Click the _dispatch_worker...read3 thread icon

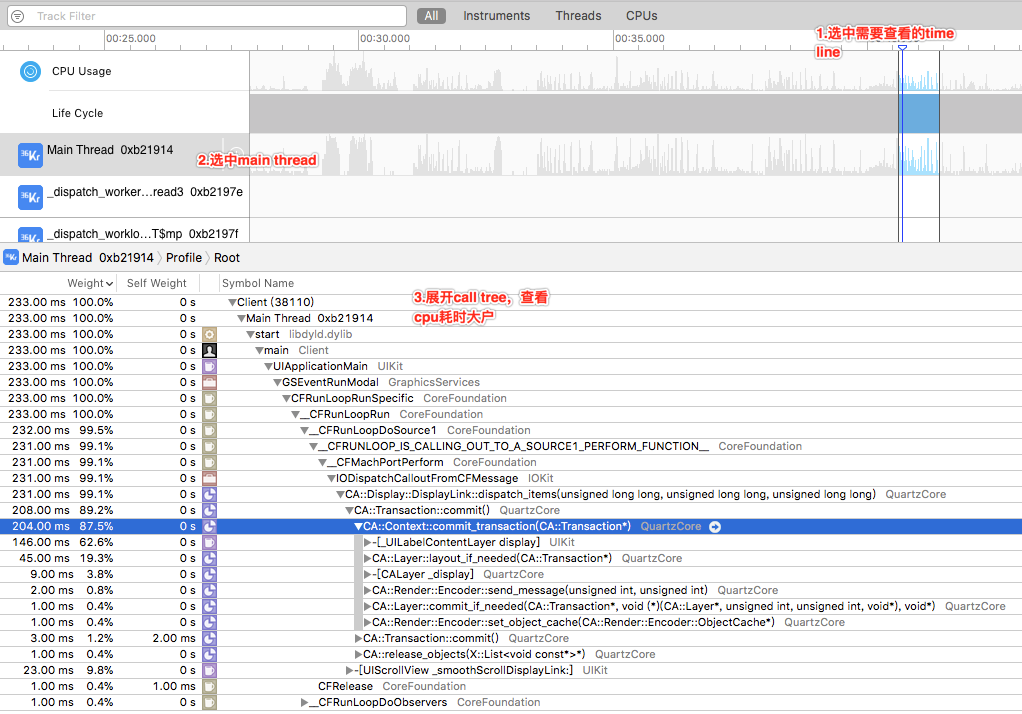coord(30,197)
